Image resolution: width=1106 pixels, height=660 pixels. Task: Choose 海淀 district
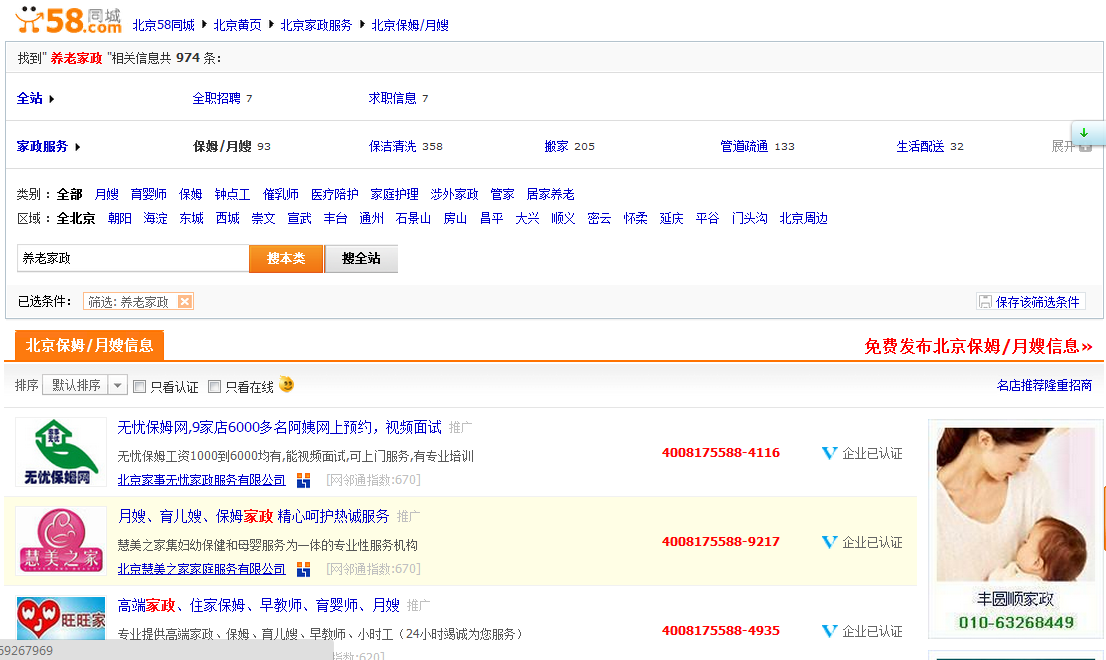click(x=155, y=218)
